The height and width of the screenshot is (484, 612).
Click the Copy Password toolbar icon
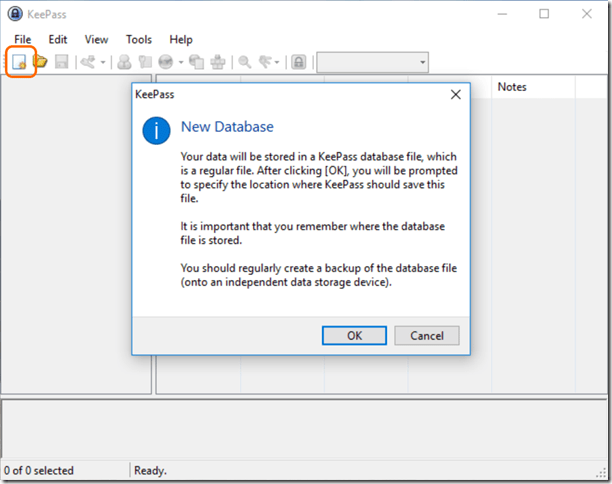(x=144, y=62)
